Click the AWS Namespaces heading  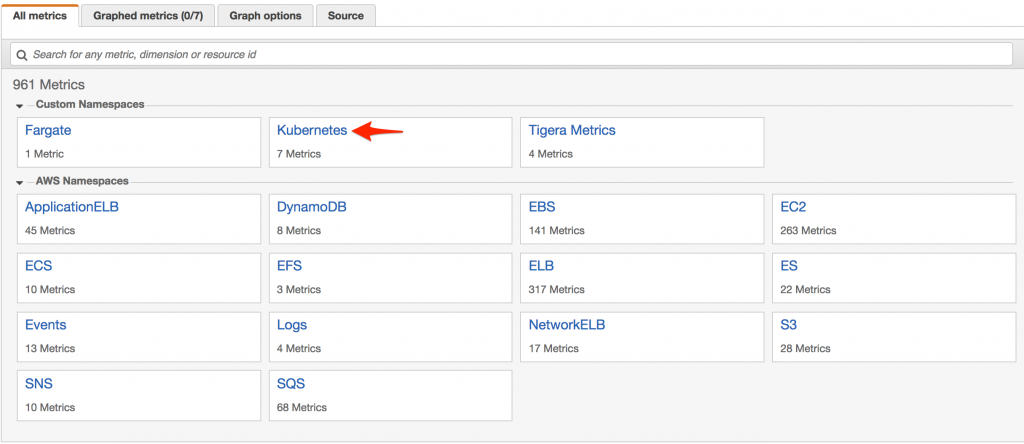coord(82,181)
